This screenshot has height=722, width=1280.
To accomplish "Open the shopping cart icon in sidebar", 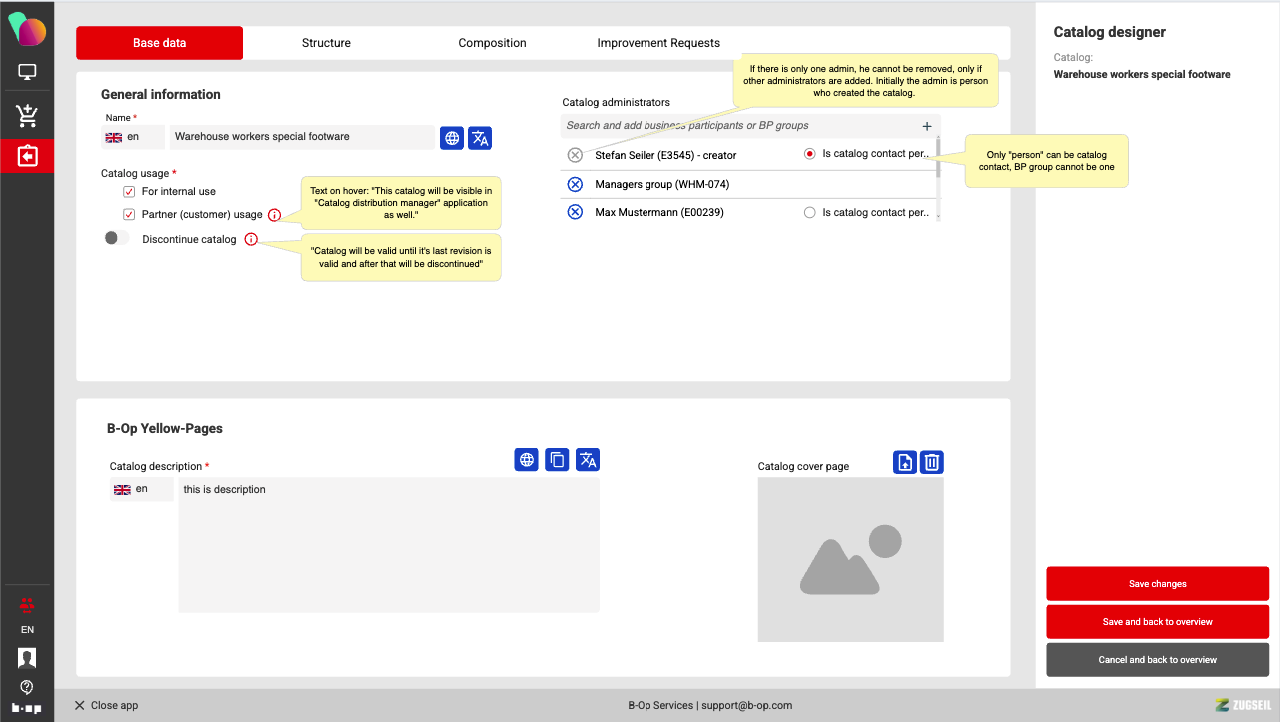I will 27,116.
